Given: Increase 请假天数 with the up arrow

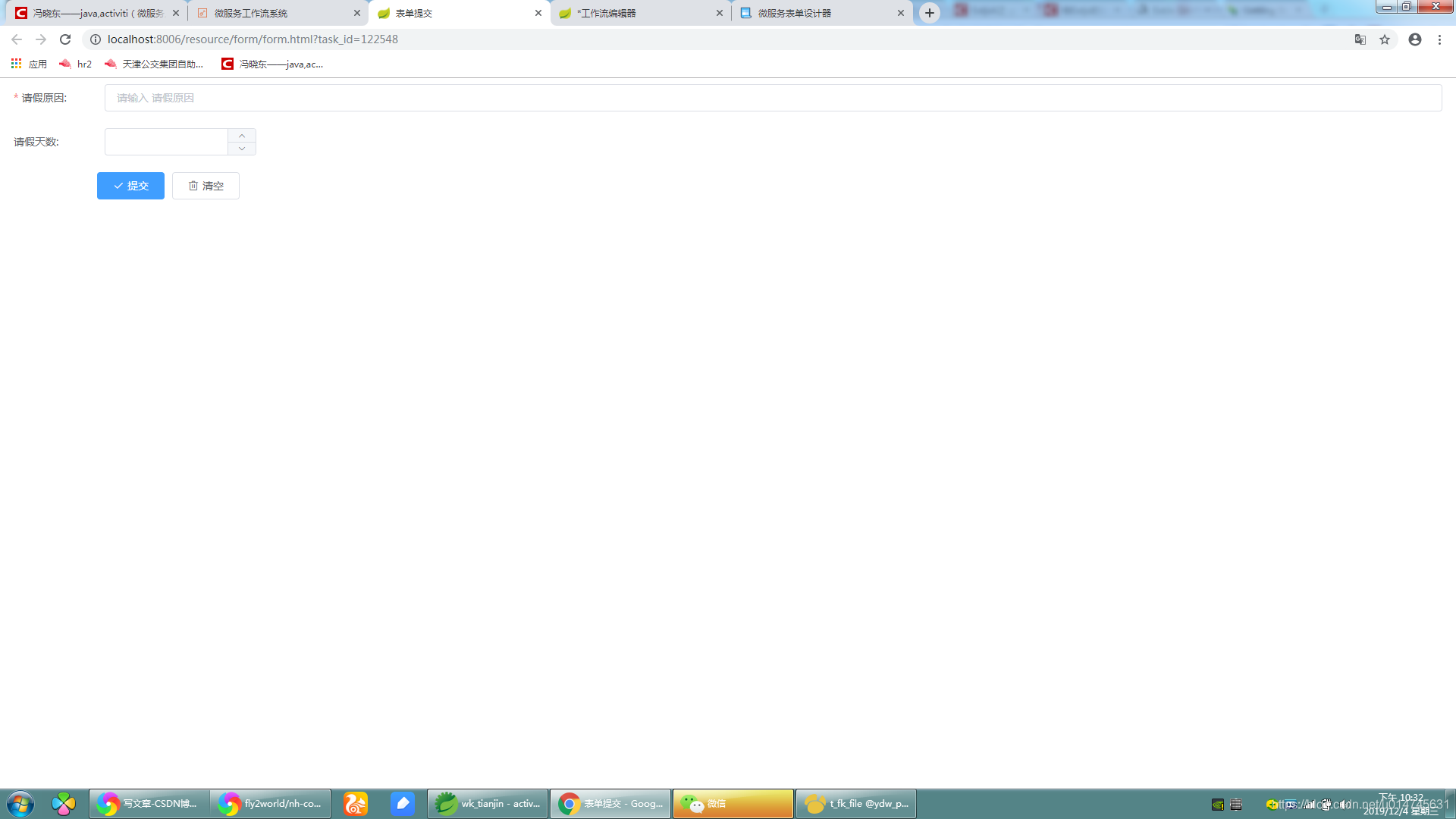Looking at the screenshot, I should (242, 136).
